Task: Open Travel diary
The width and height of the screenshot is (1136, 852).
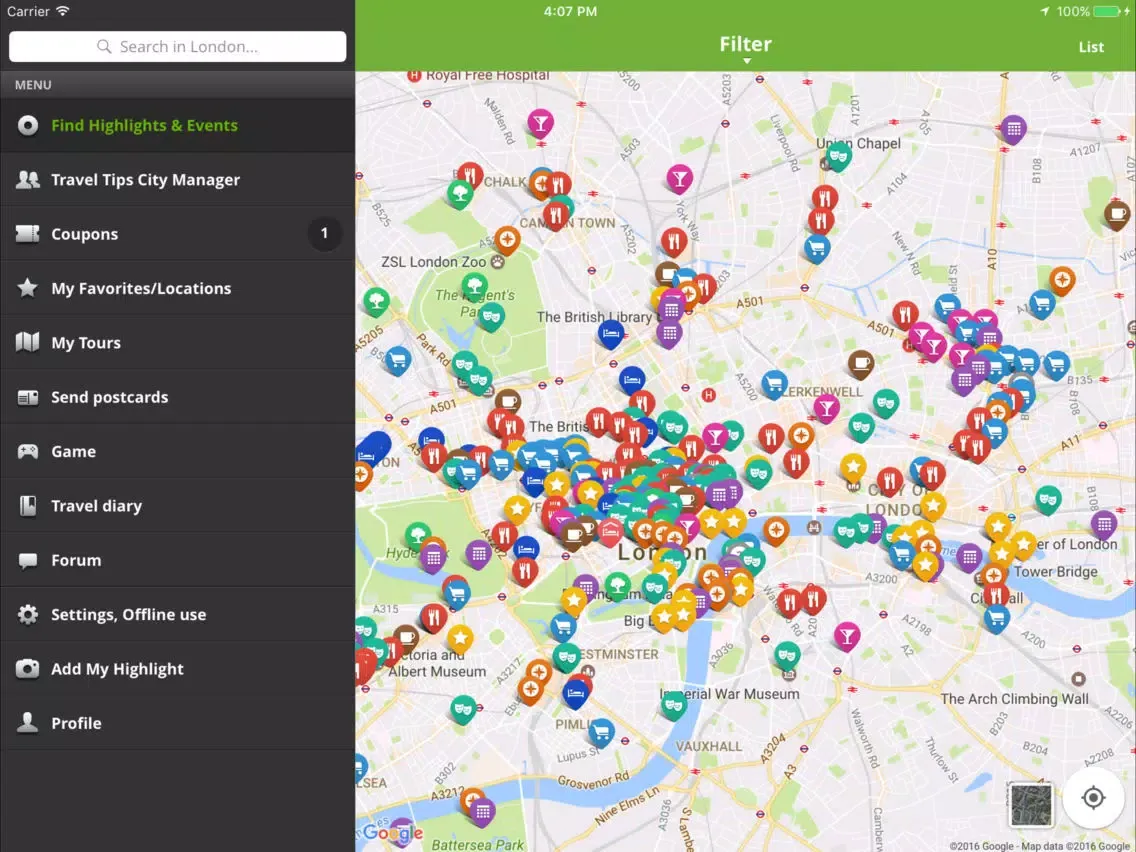Action: pos(178,506)
